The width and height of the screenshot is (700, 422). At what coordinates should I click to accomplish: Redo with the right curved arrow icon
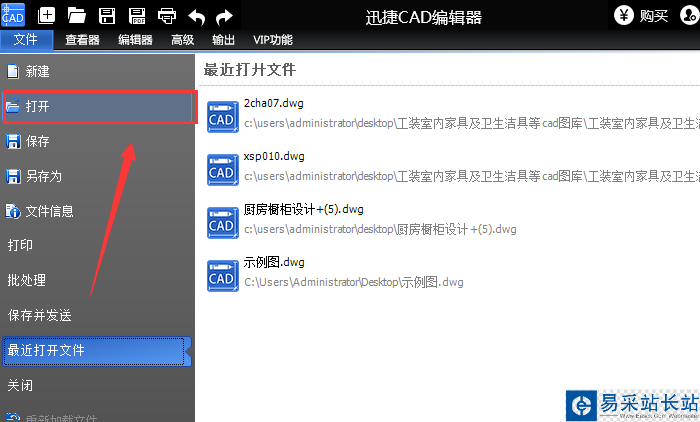(224, 17)
